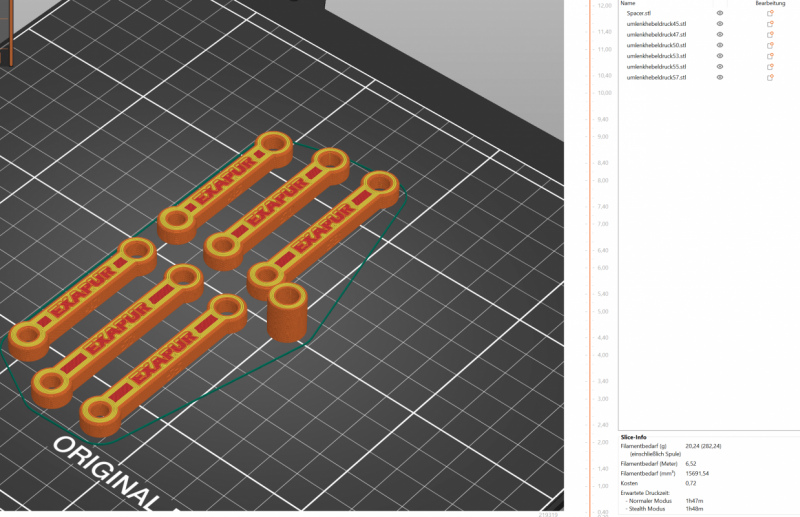The width and height of the screenshot is (800, 517).
Task: Click the Filamentbedarf (Meter) label
Action: click(x=649, y=464)
